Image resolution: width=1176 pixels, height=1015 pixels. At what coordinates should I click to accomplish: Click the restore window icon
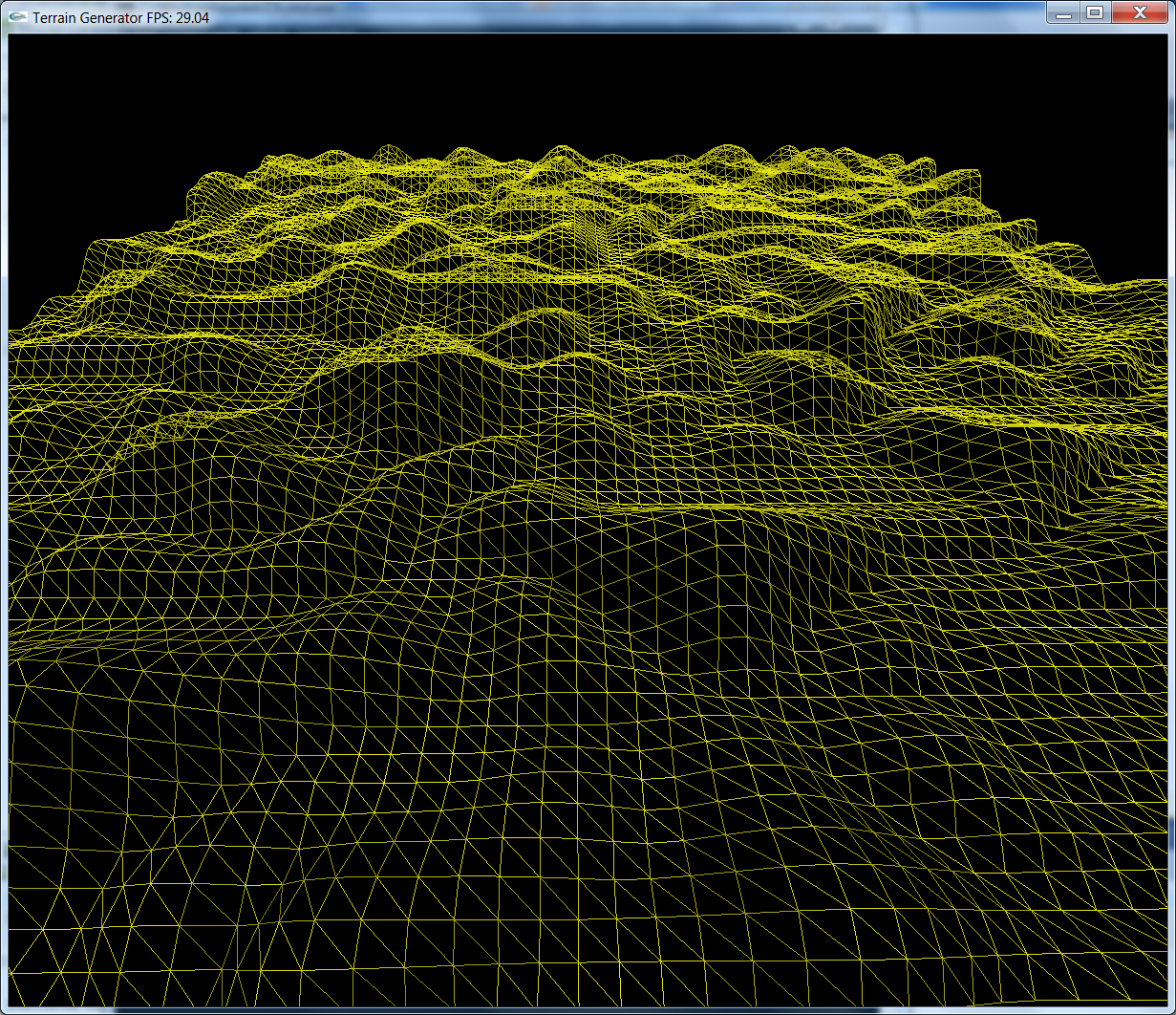coord(1095,14)
